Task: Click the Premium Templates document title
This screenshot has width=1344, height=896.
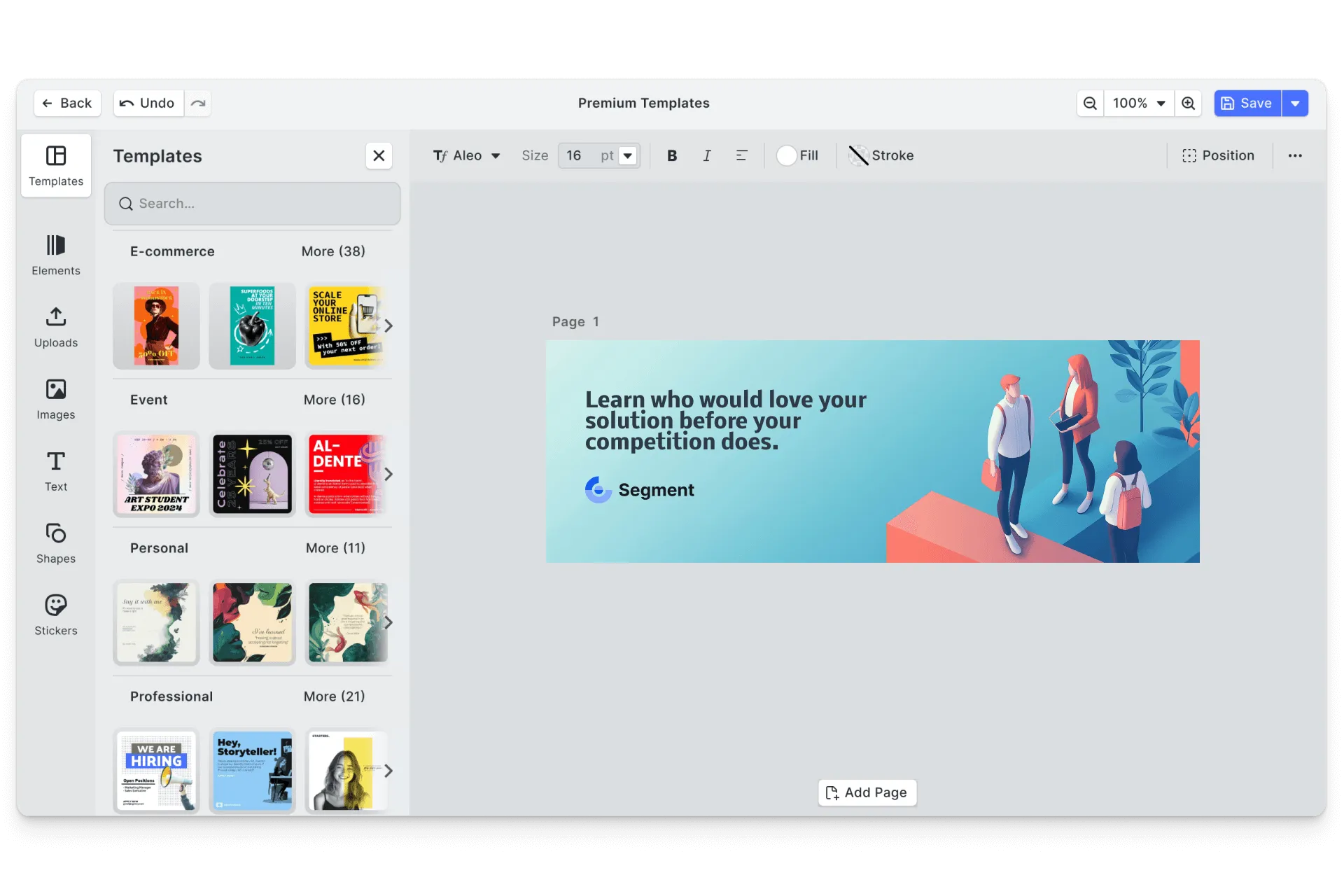Action: (643, 103)
